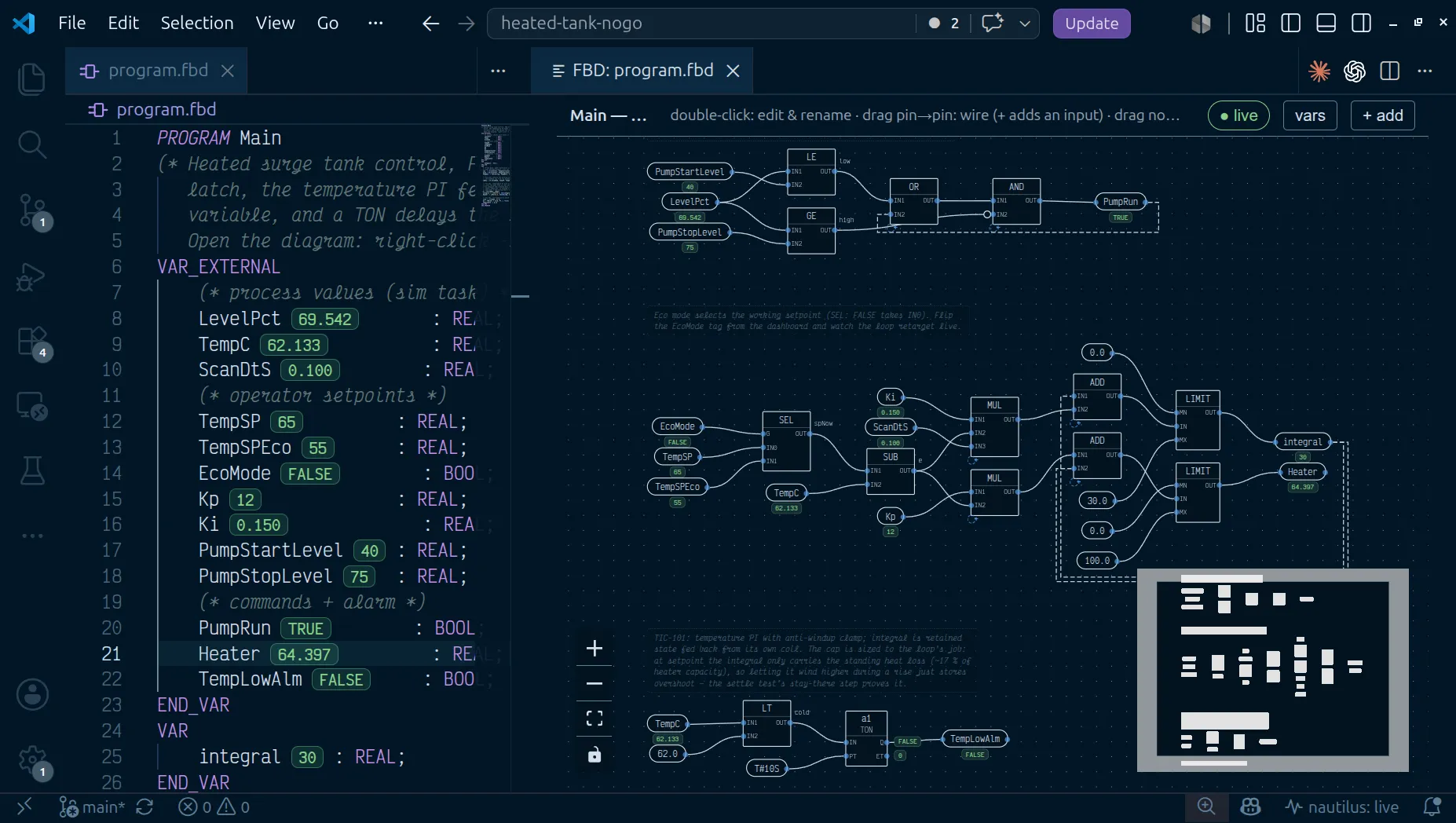Click Heater value 64.397 in code
The width and height of the screenshot is (1456, 823).
point(304,654)
